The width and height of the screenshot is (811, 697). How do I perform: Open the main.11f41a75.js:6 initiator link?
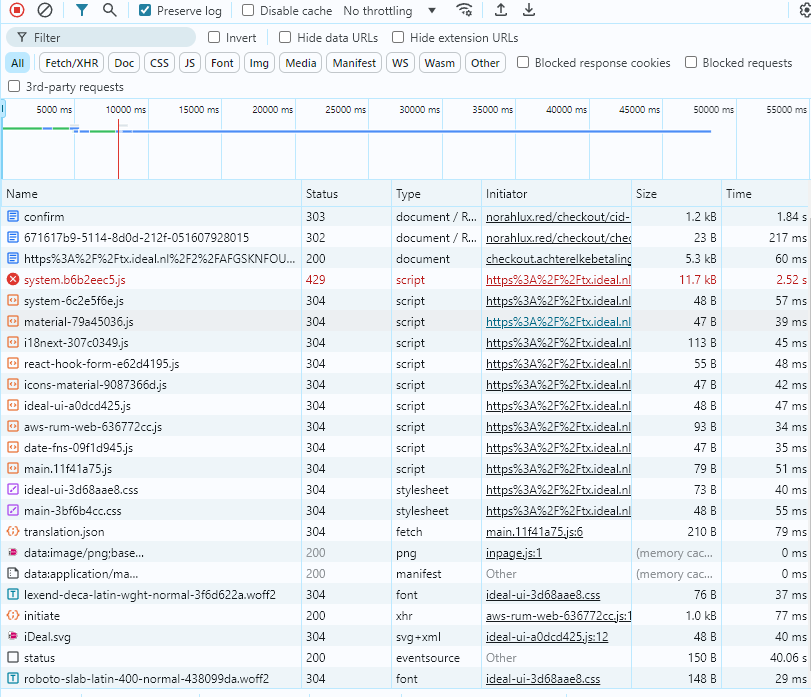pyautogui.click(x=534, y=532)
